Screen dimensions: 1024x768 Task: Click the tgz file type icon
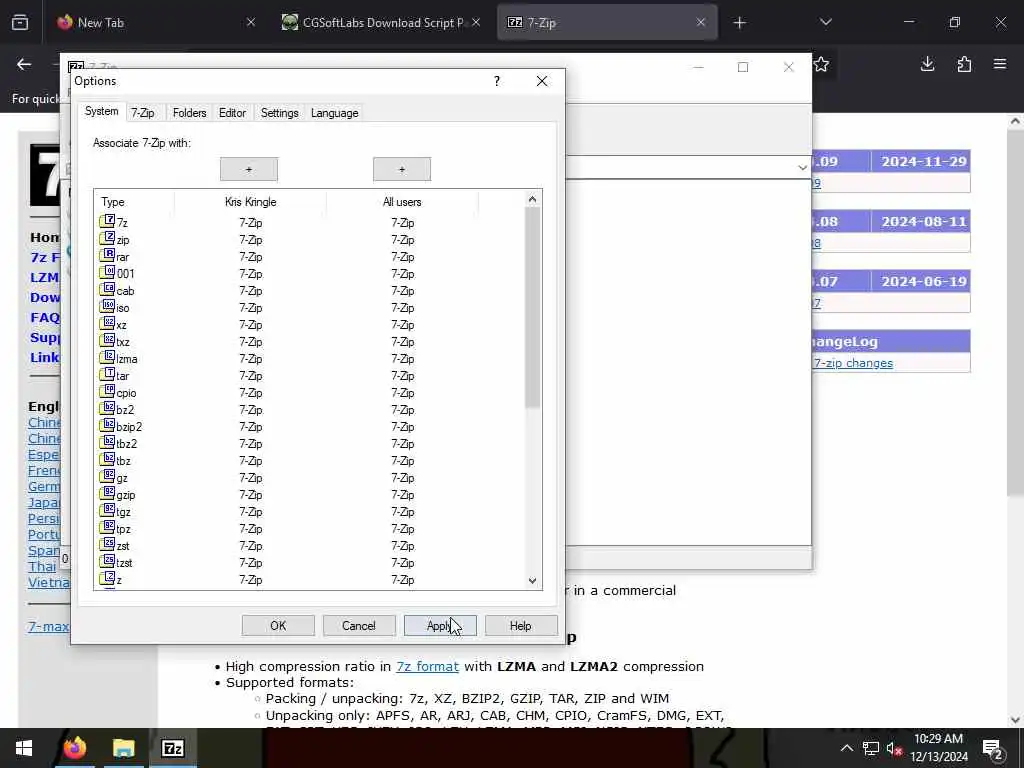(107, 510)
